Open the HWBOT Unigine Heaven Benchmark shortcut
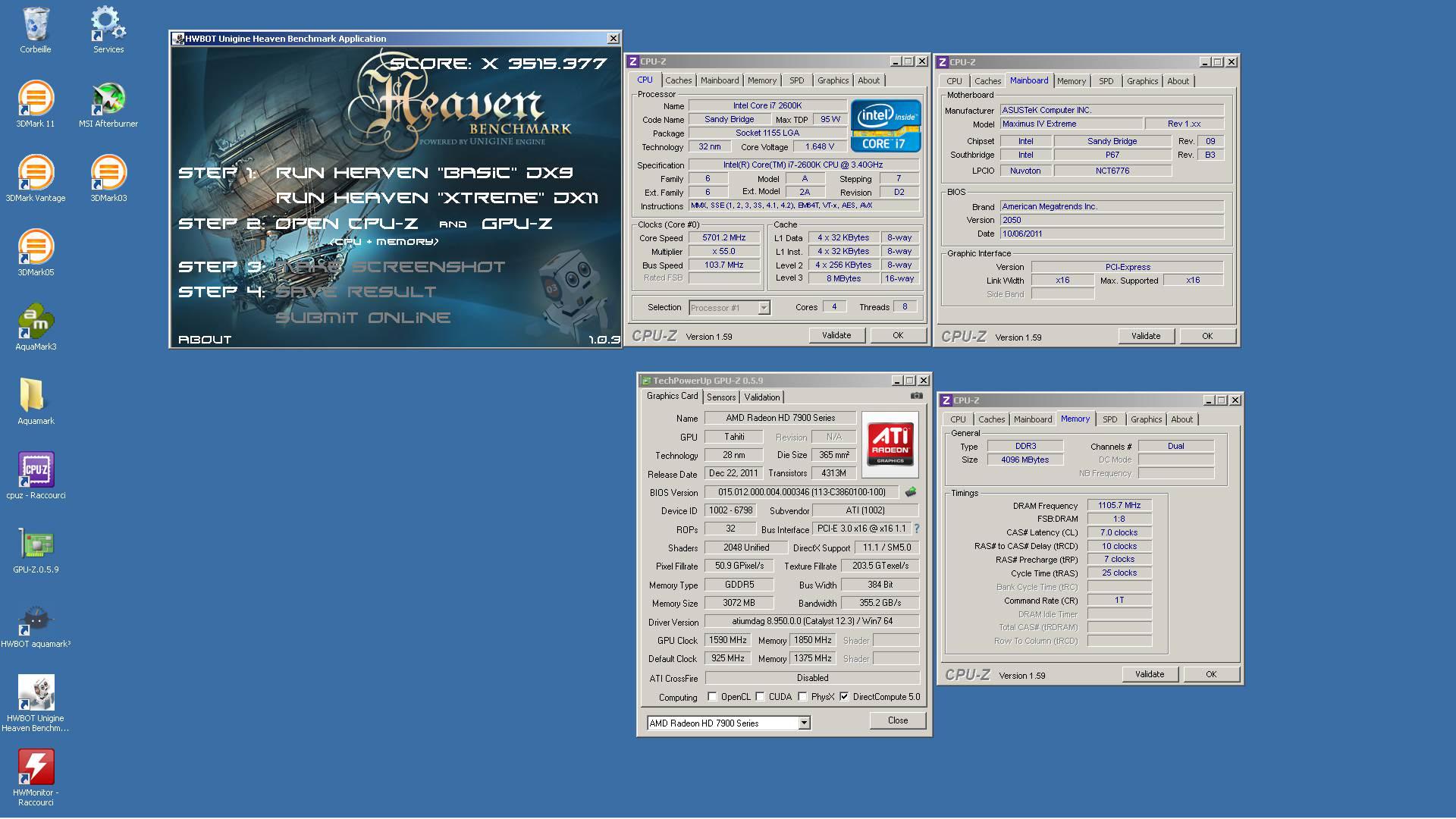This screenshot has height=819, width=1456. (36, 704)
